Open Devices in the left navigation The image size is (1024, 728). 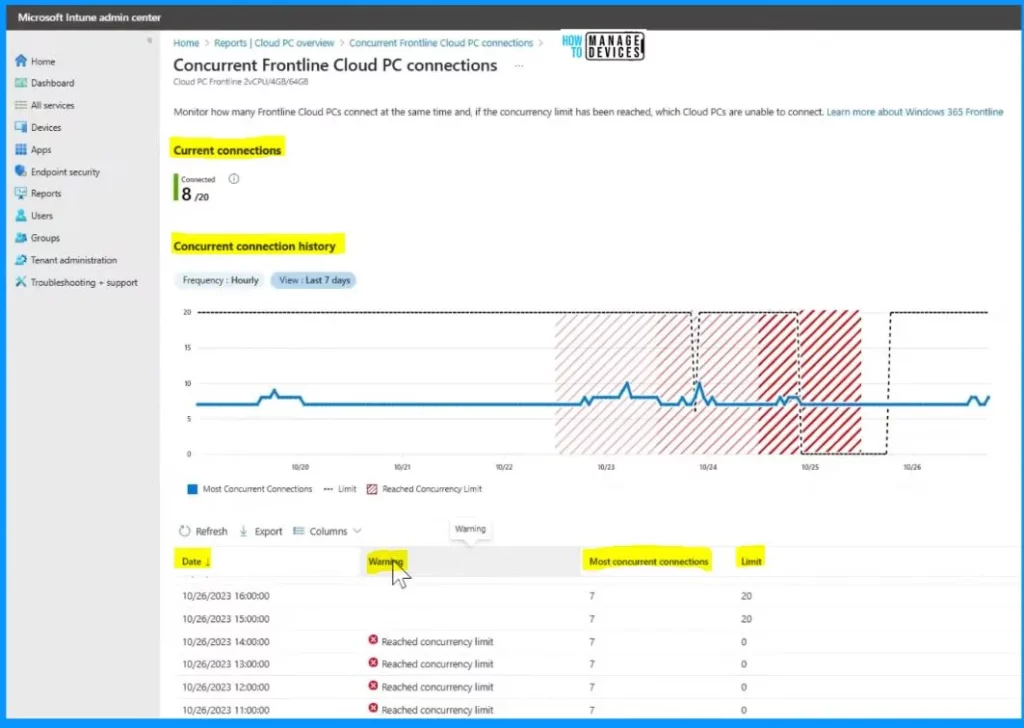coord(46,127)
